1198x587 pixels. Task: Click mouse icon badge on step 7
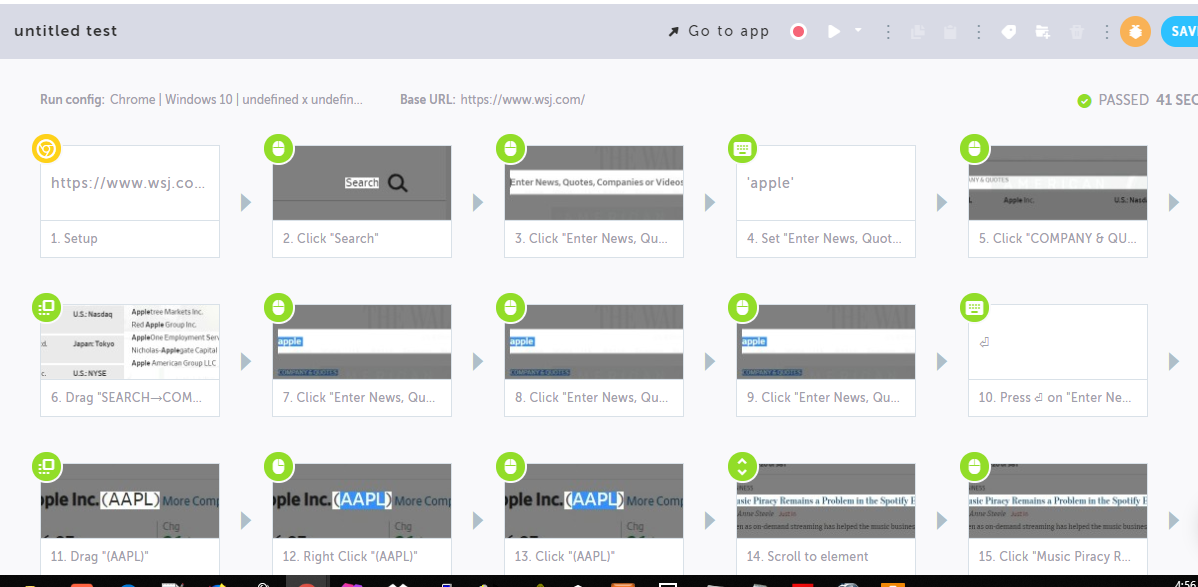[x=278, y=307]
